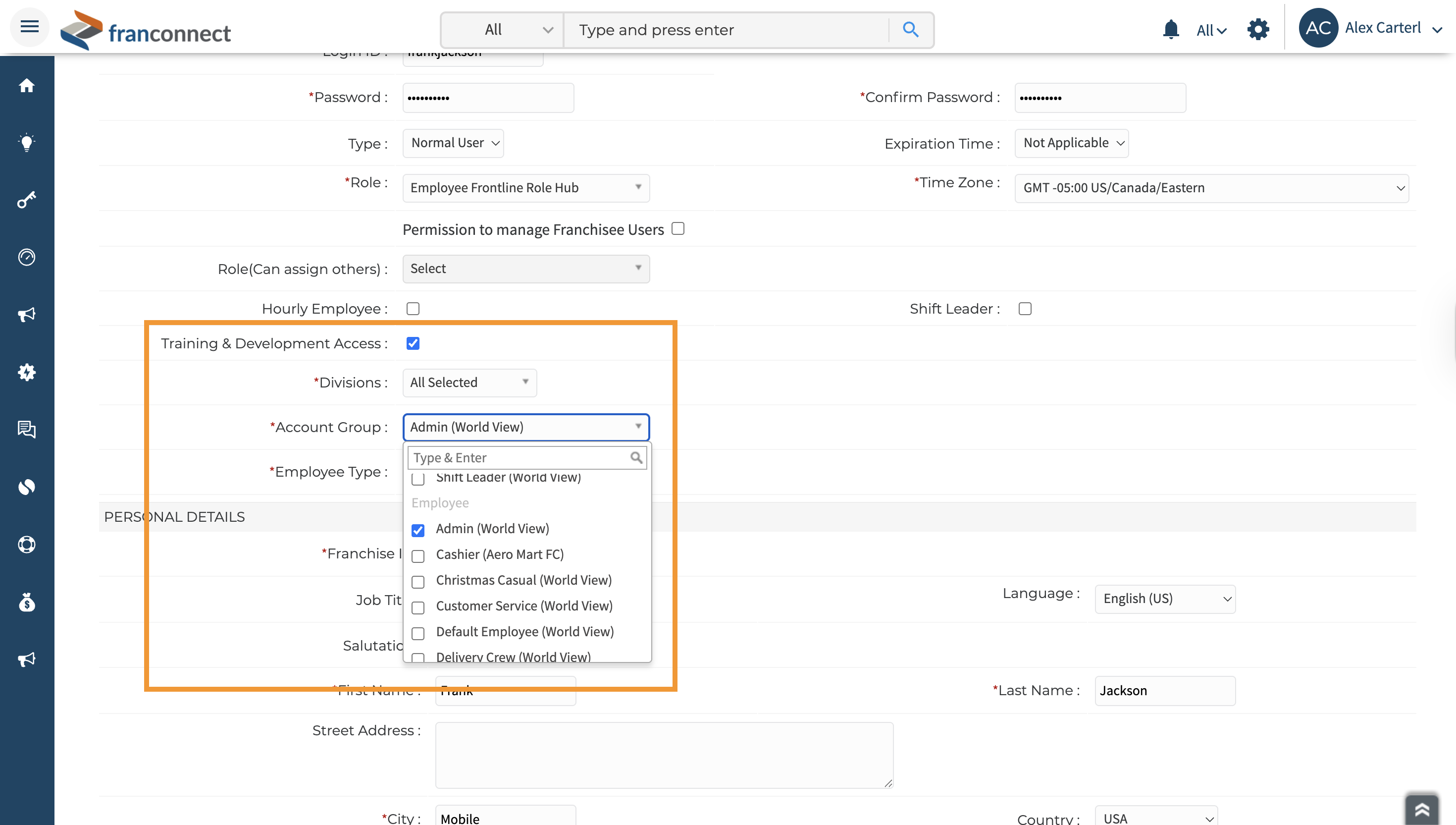Open the Time Zone dropdown
This screenshot has width=1456, height=825.
pyautogui.click(x=1211, y=188)
